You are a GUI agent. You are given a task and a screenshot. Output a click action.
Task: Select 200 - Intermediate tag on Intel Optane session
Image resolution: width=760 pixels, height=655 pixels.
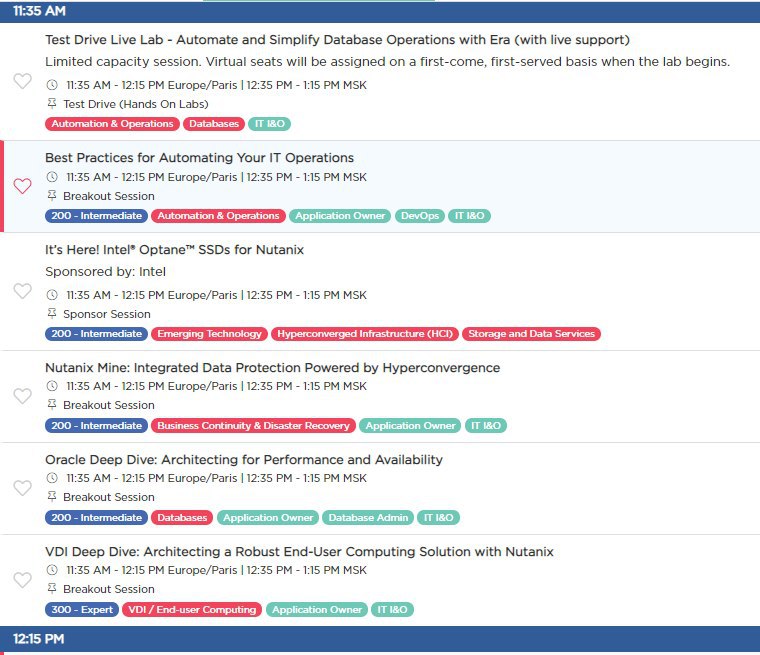(x=96, y=334)
